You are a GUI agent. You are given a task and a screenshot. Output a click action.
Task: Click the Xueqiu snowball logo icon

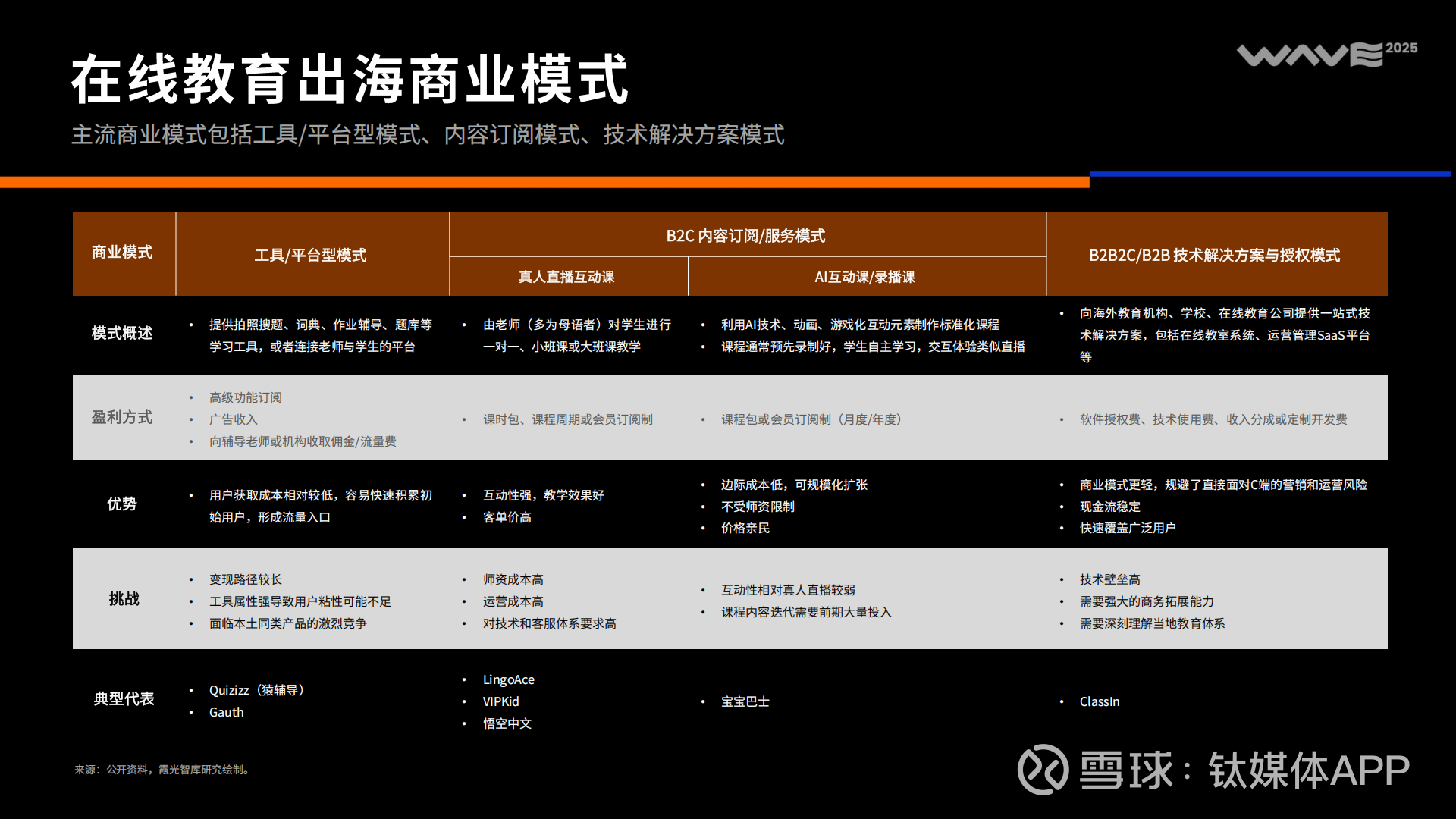[1043, 769]
